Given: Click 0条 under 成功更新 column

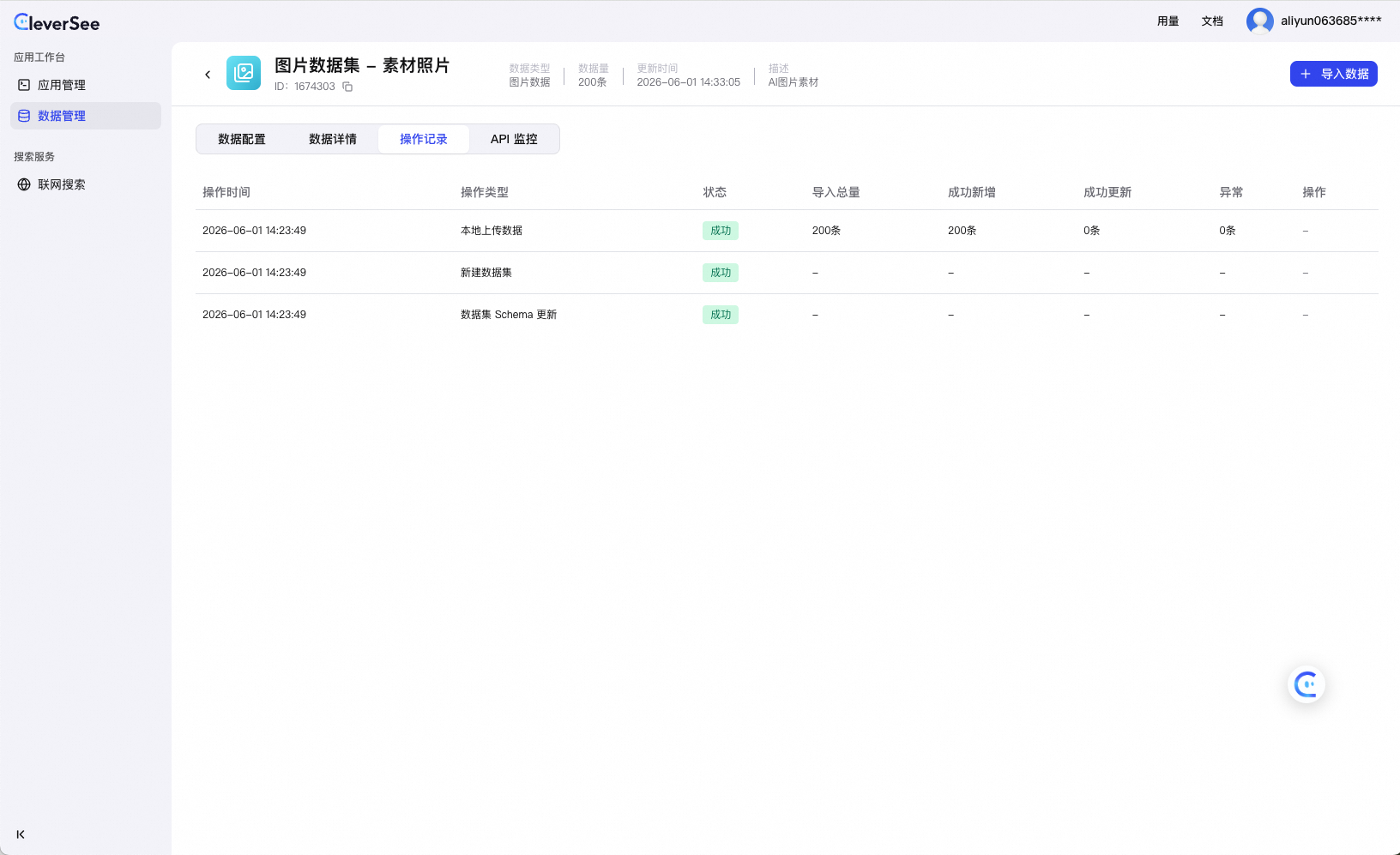Looking at the screenshot, I should coord(1091,231).
